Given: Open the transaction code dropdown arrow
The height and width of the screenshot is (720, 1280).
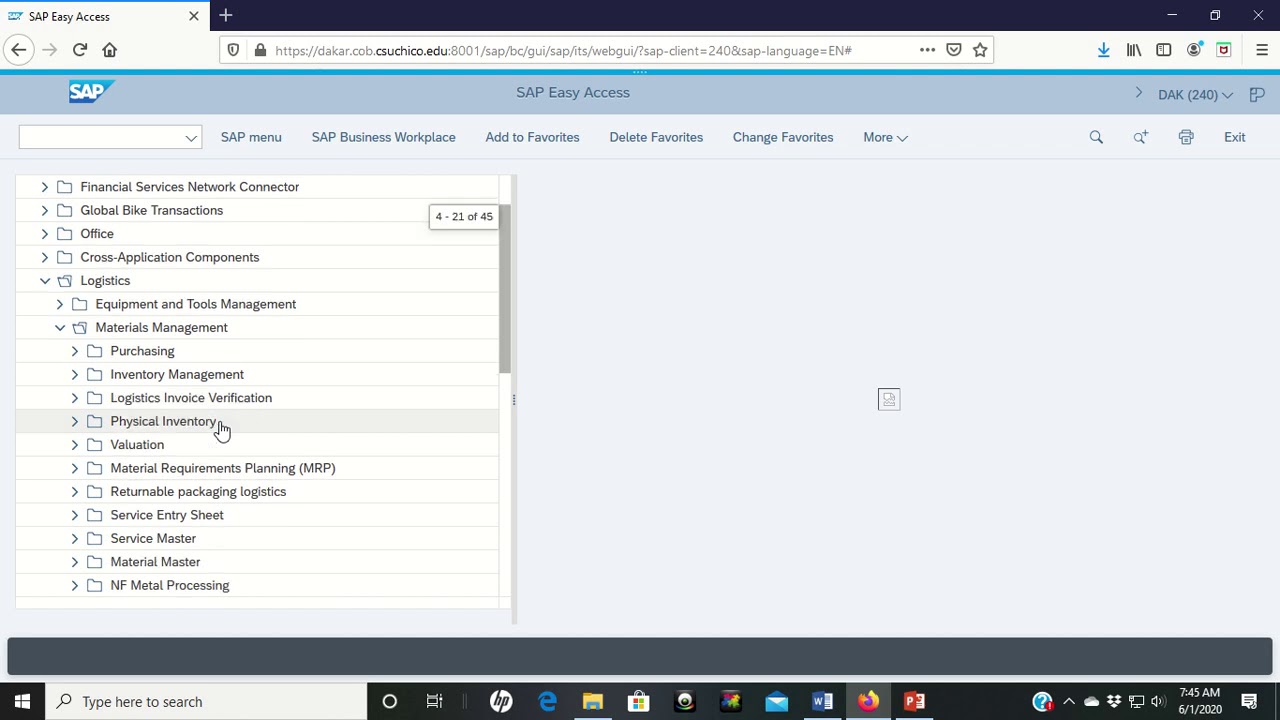Looking at the screenshot, I should point(191,138).
